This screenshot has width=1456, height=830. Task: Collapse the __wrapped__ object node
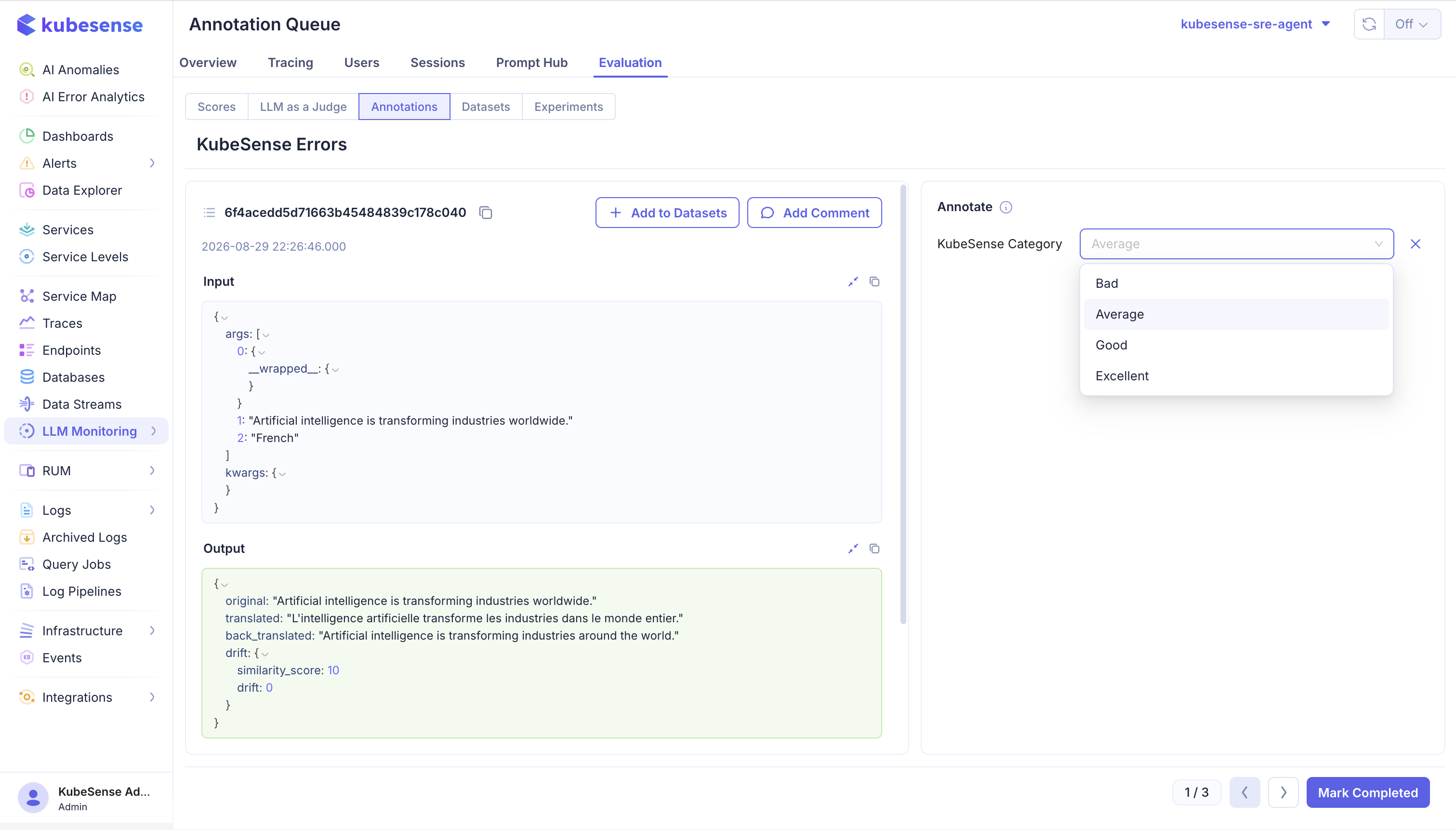click(335, 370)
